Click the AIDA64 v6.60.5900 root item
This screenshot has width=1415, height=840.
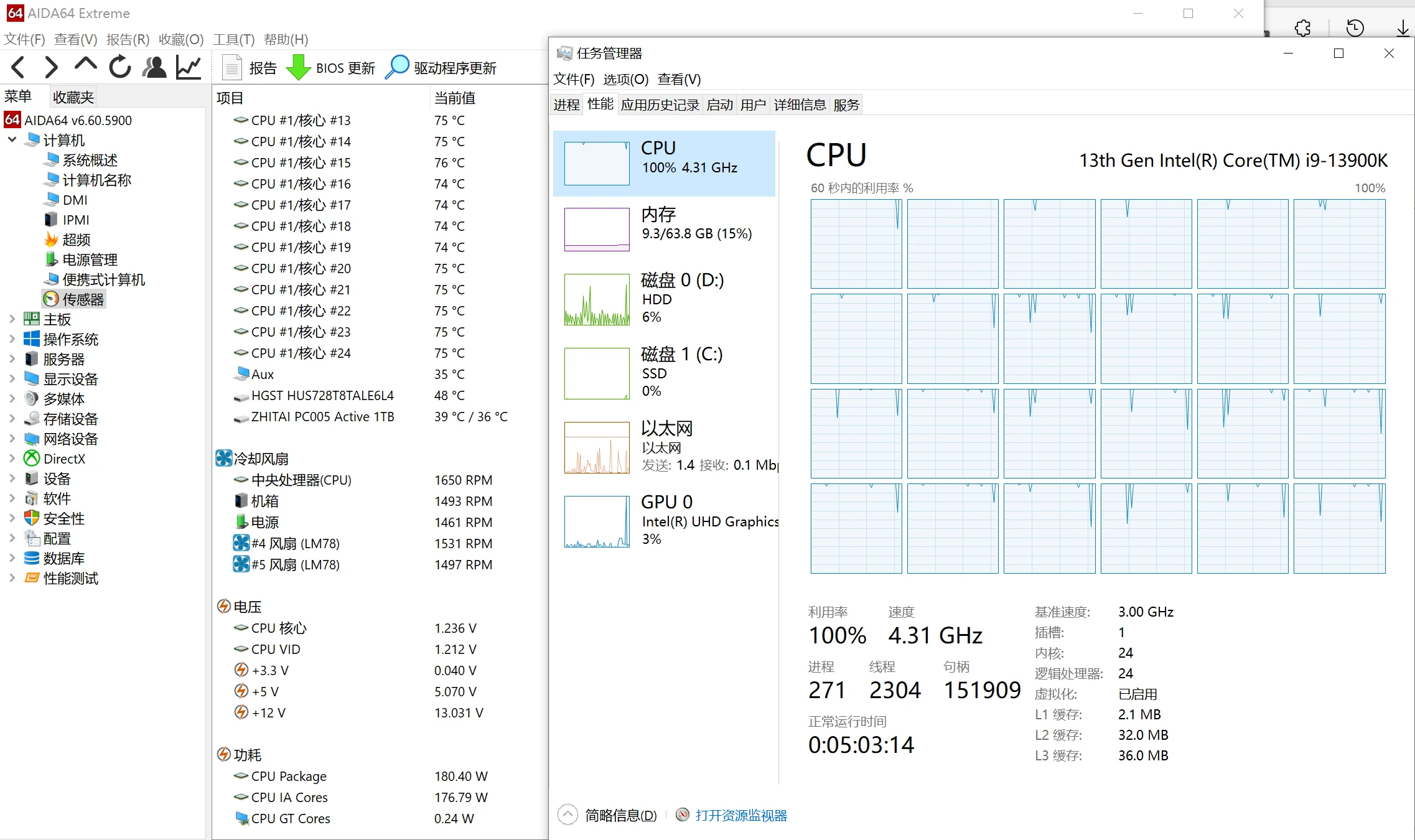coord(68,120)
